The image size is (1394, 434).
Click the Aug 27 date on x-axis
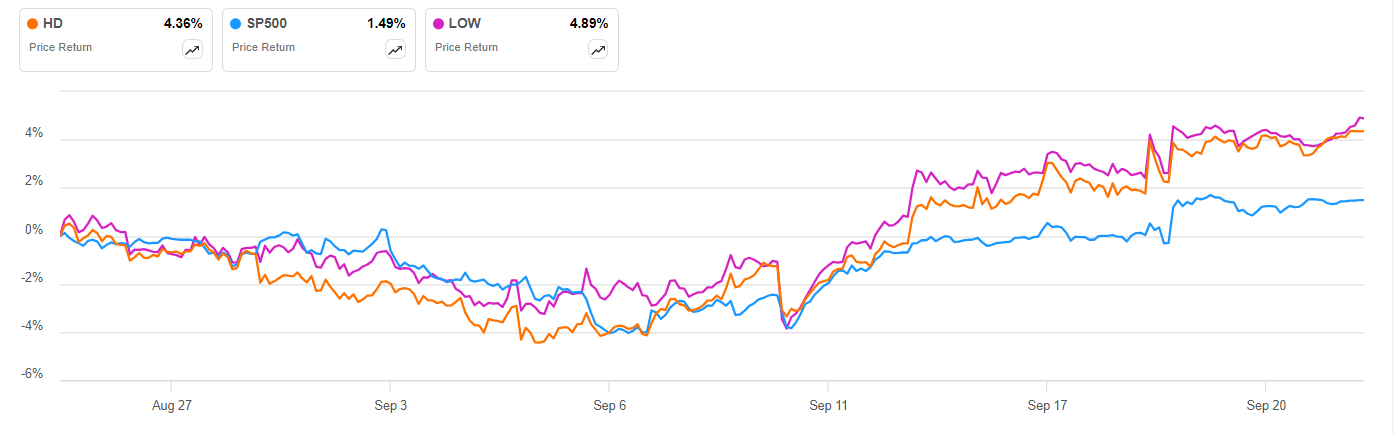[x=171, y=406]
